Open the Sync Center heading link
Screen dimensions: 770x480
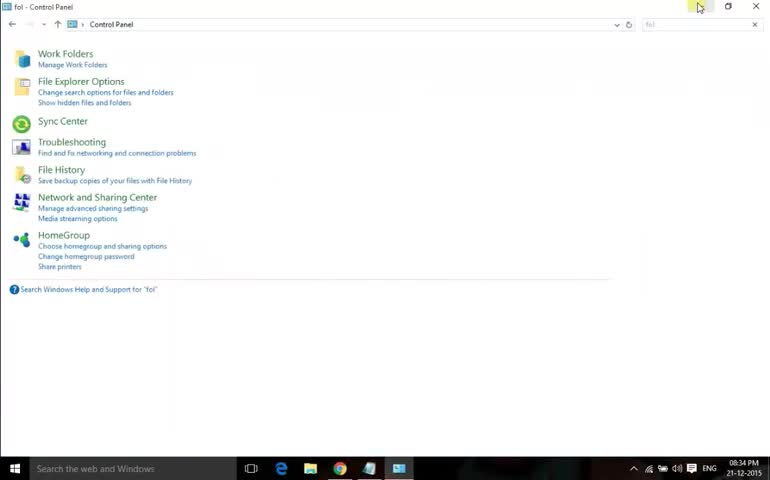pos(63,121)
